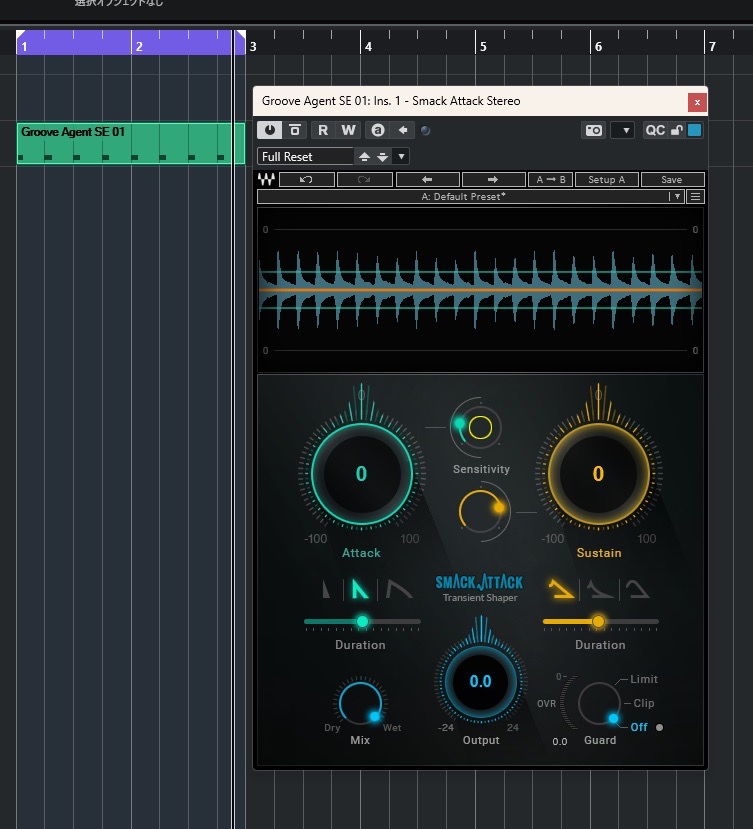Open the Full Reset preset dropdown
753x829 pixels.
(401, 157)
